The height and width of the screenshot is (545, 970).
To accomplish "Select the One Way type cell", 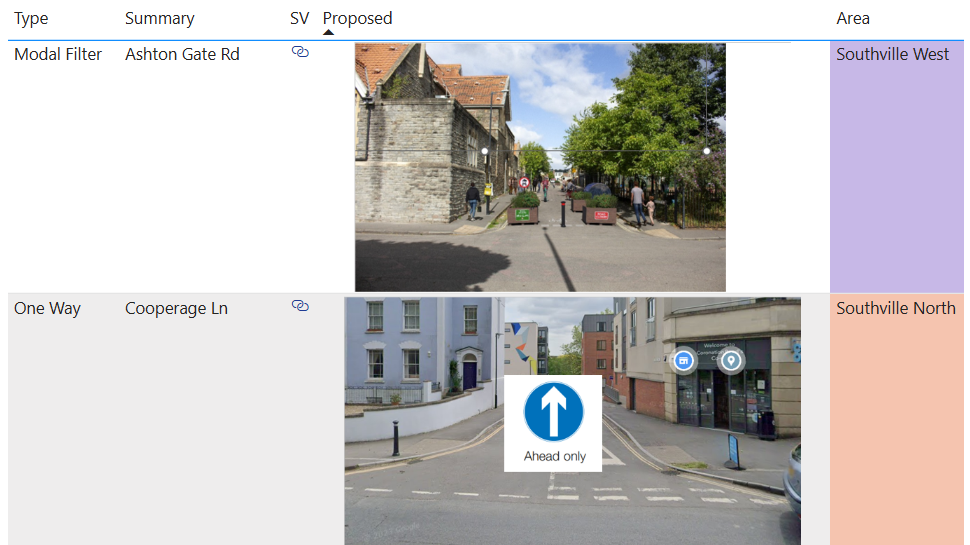I will 47,308.
